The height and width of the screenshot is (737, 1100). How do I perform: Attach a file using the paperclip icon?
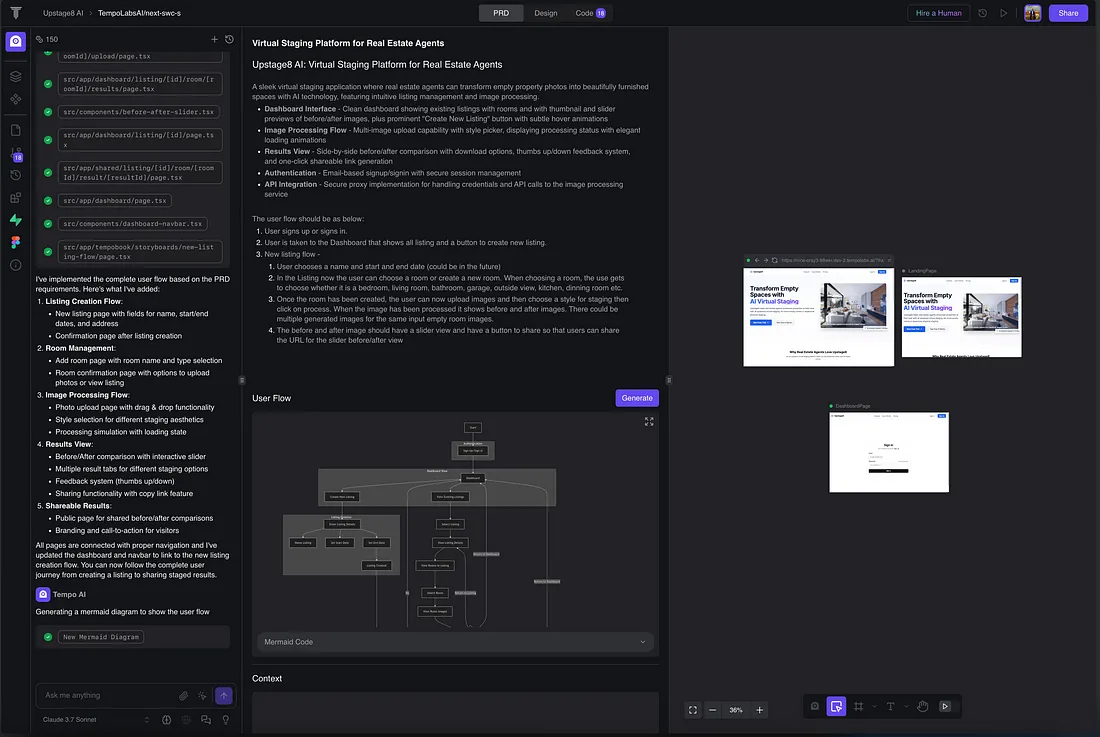pyautogui.click(x=184, y=695)
